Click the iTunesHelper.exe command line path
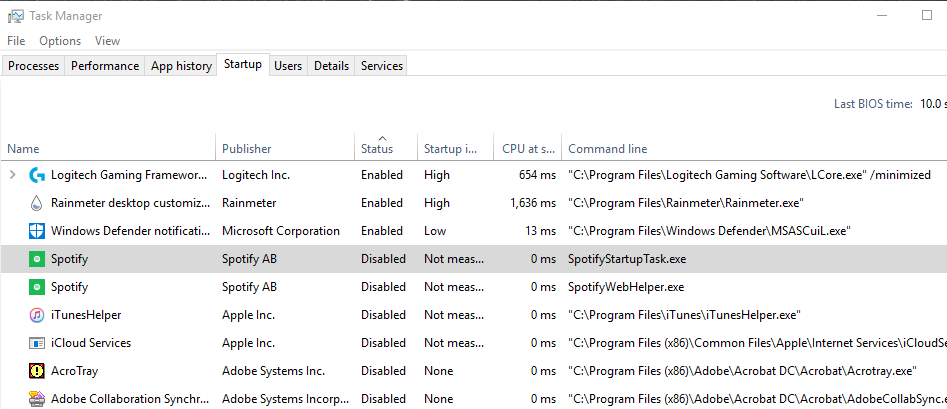Image resolution: width=947 pixels, height=409 pixels. [684, 315]
